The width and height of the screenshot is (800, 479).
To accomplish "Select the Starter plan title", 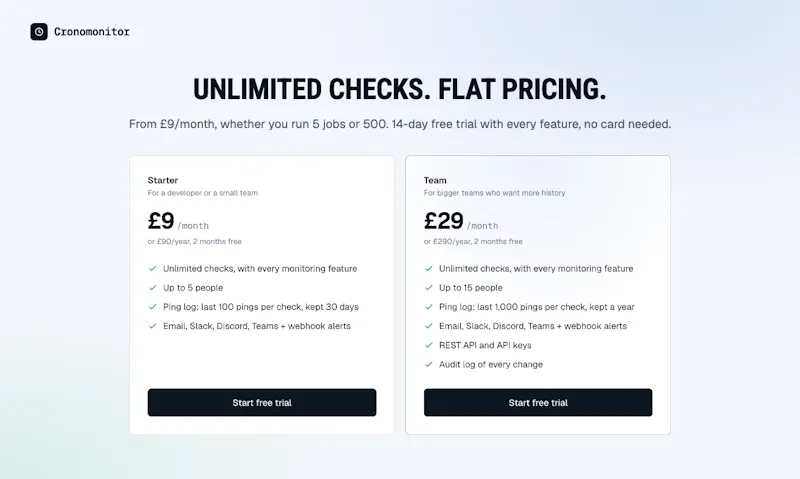I will 163,180.
